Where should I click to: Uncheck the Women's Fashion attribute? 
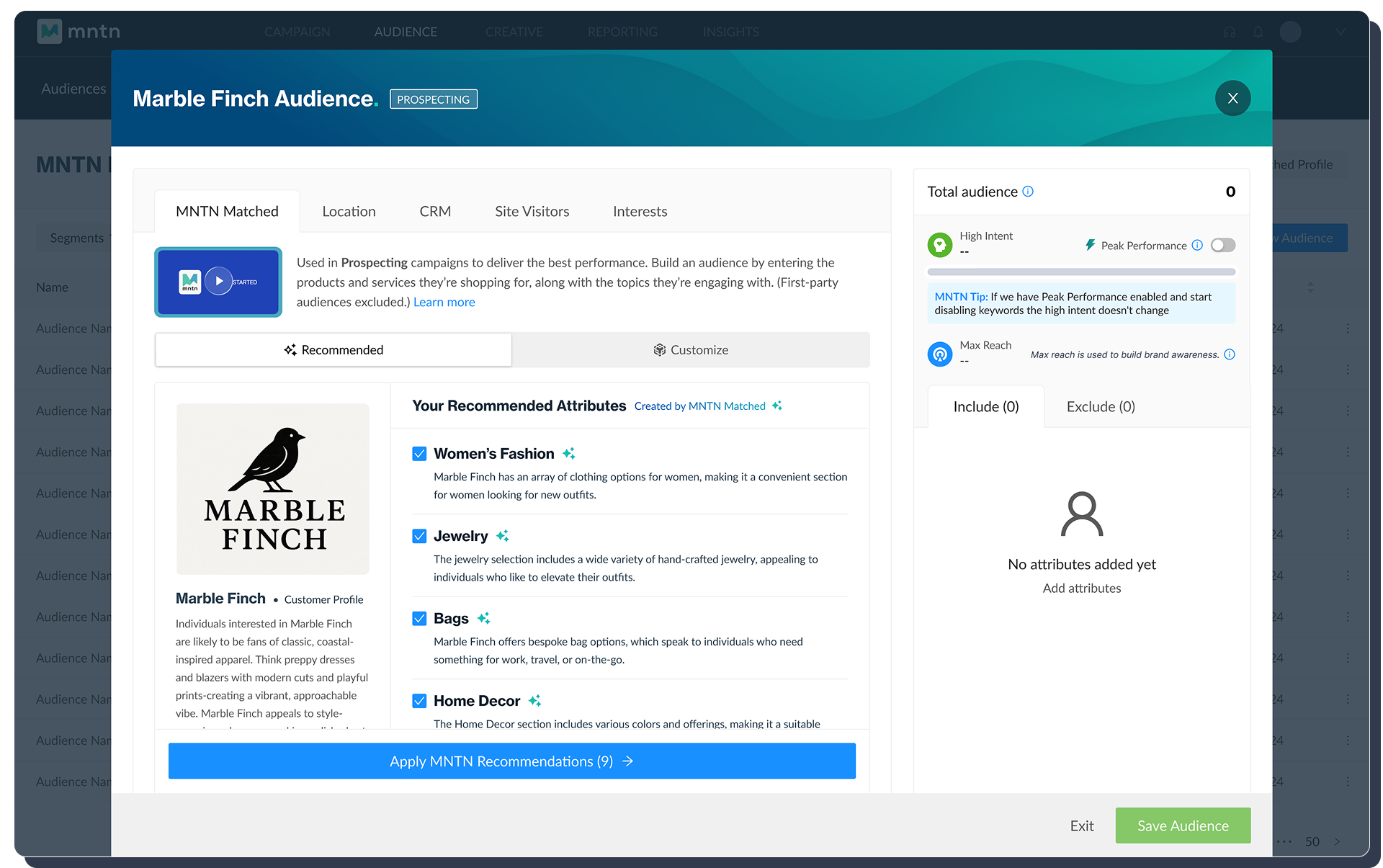coord(420,454)
